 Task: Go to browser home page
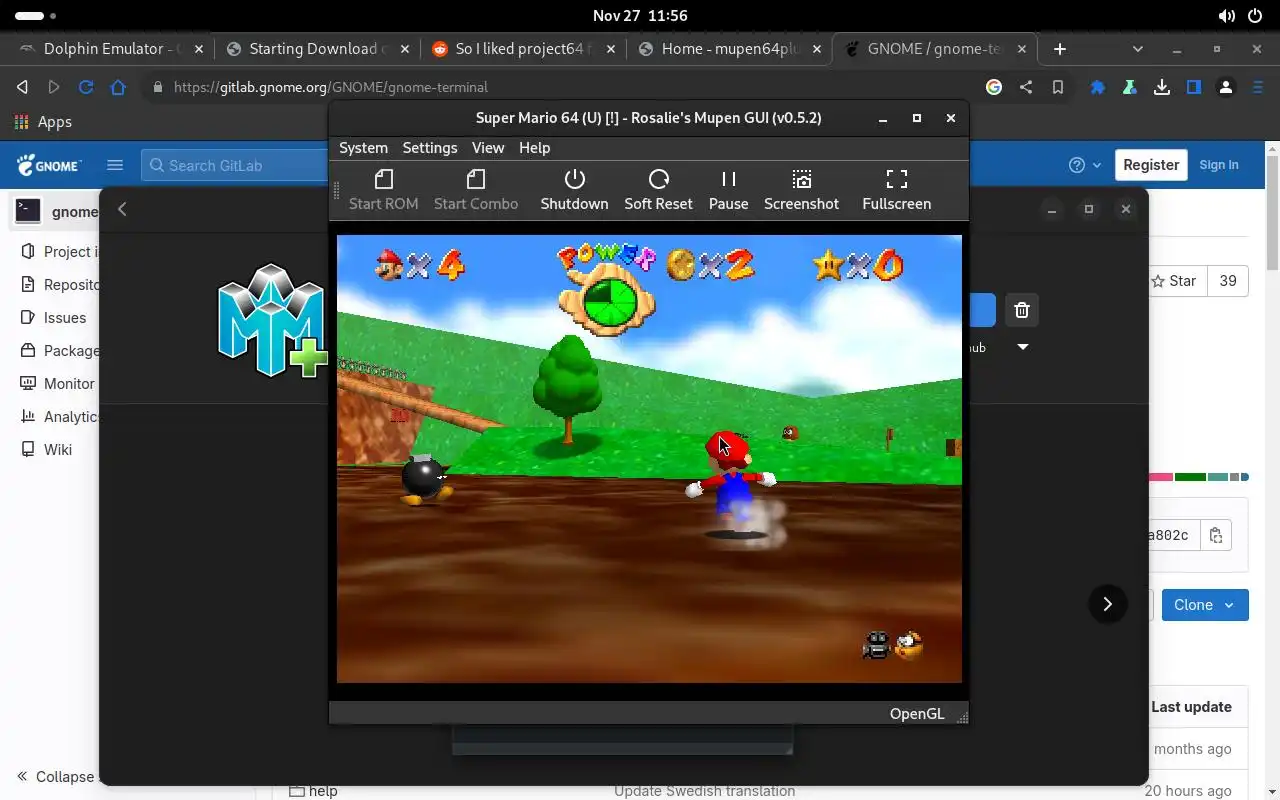pyautogui.click(x=118, y=87)
